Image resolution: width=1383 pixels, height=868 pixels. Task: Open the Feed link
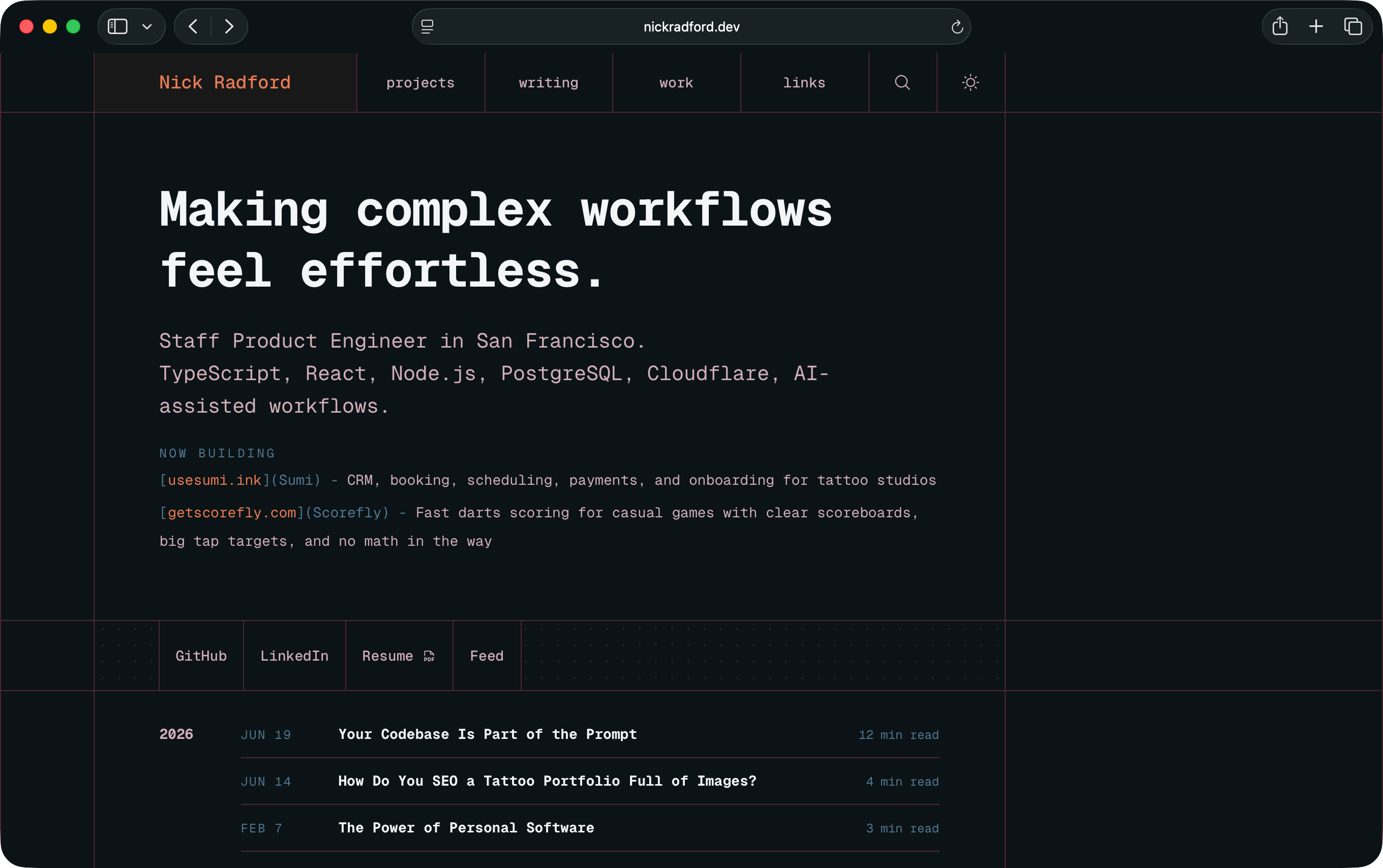[x=487, y=656]
